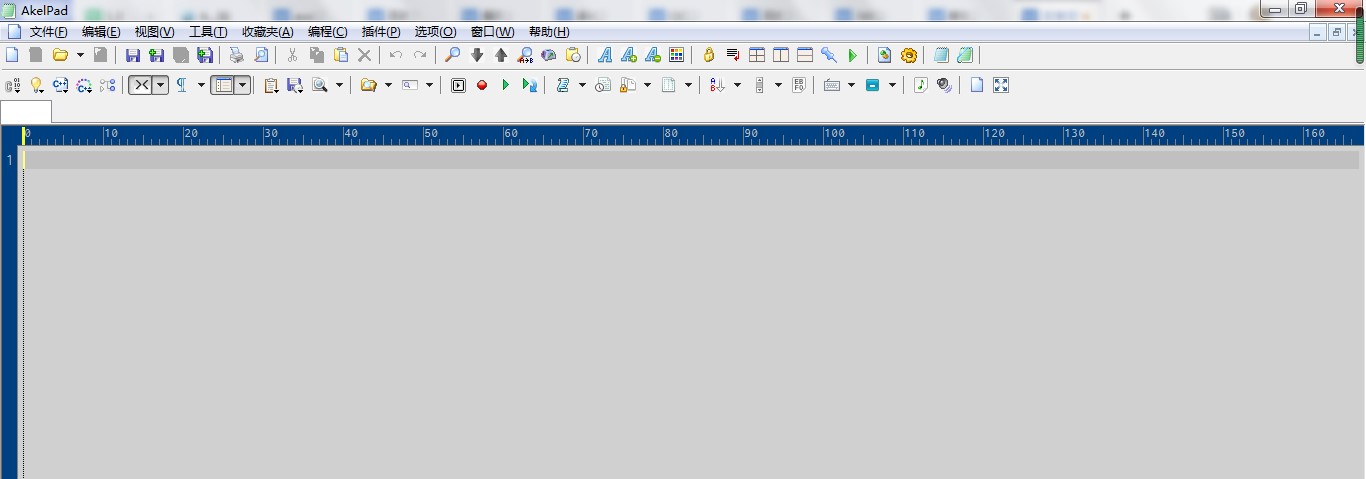The width and height of the screenshot is (1366, 479).
Task: Open the 插件(P) menu
Action: pyautogui.click(x=381, y=32)
